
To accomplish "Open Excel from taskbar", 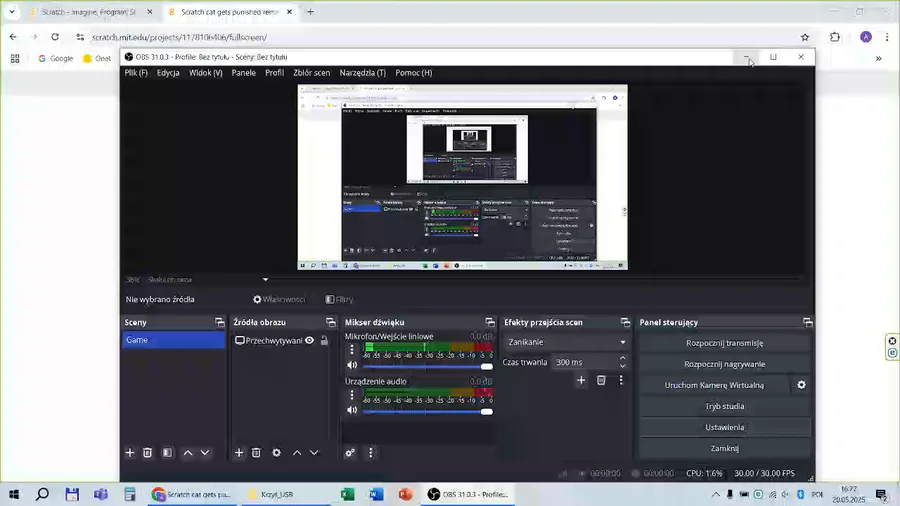I will click(347, 494).
